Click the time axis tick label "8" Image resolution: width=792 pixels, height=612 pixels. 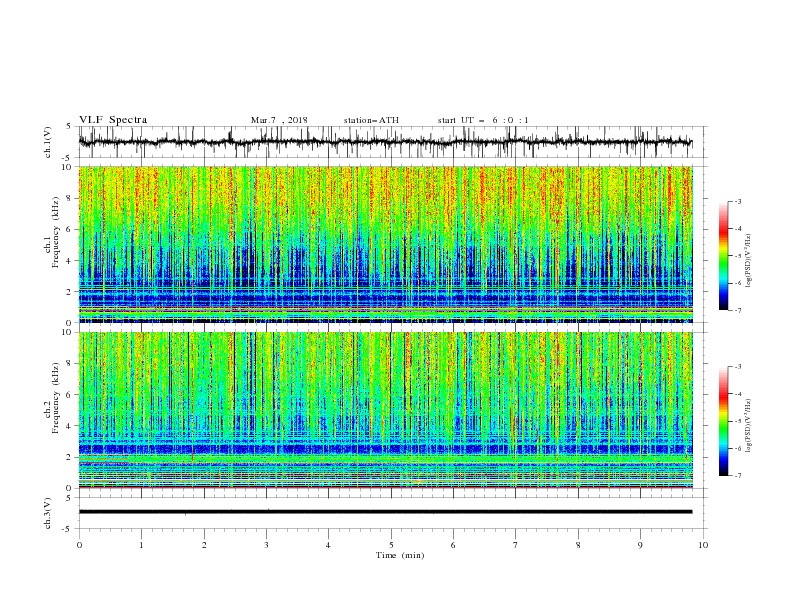578,545
